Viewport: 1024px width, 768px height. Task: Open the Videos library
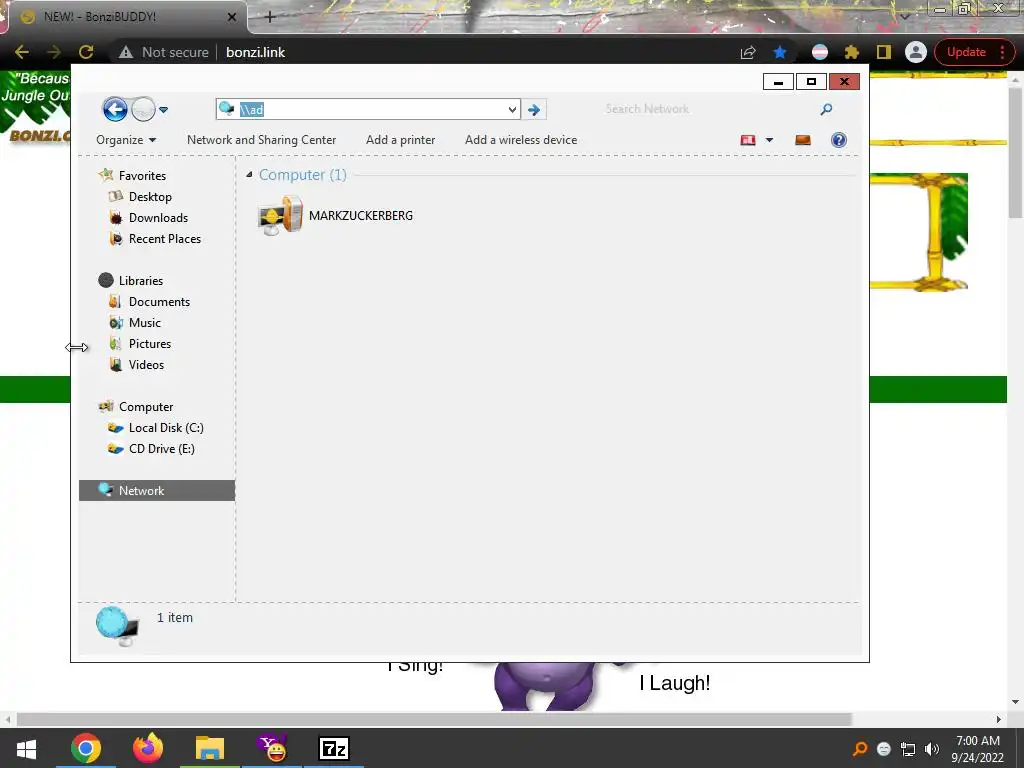(146, 364)
